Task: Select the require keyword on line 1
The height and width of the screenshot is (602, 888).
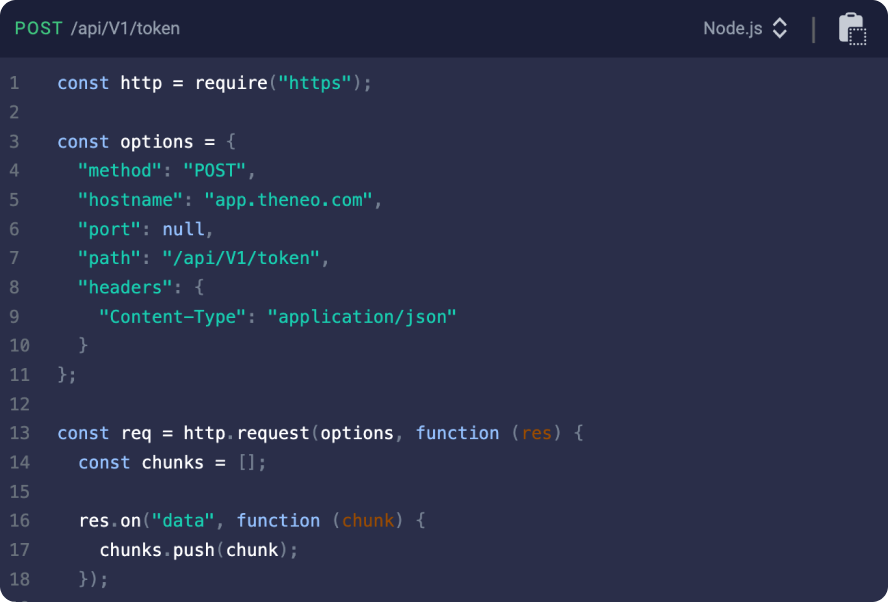Action: 230,83
